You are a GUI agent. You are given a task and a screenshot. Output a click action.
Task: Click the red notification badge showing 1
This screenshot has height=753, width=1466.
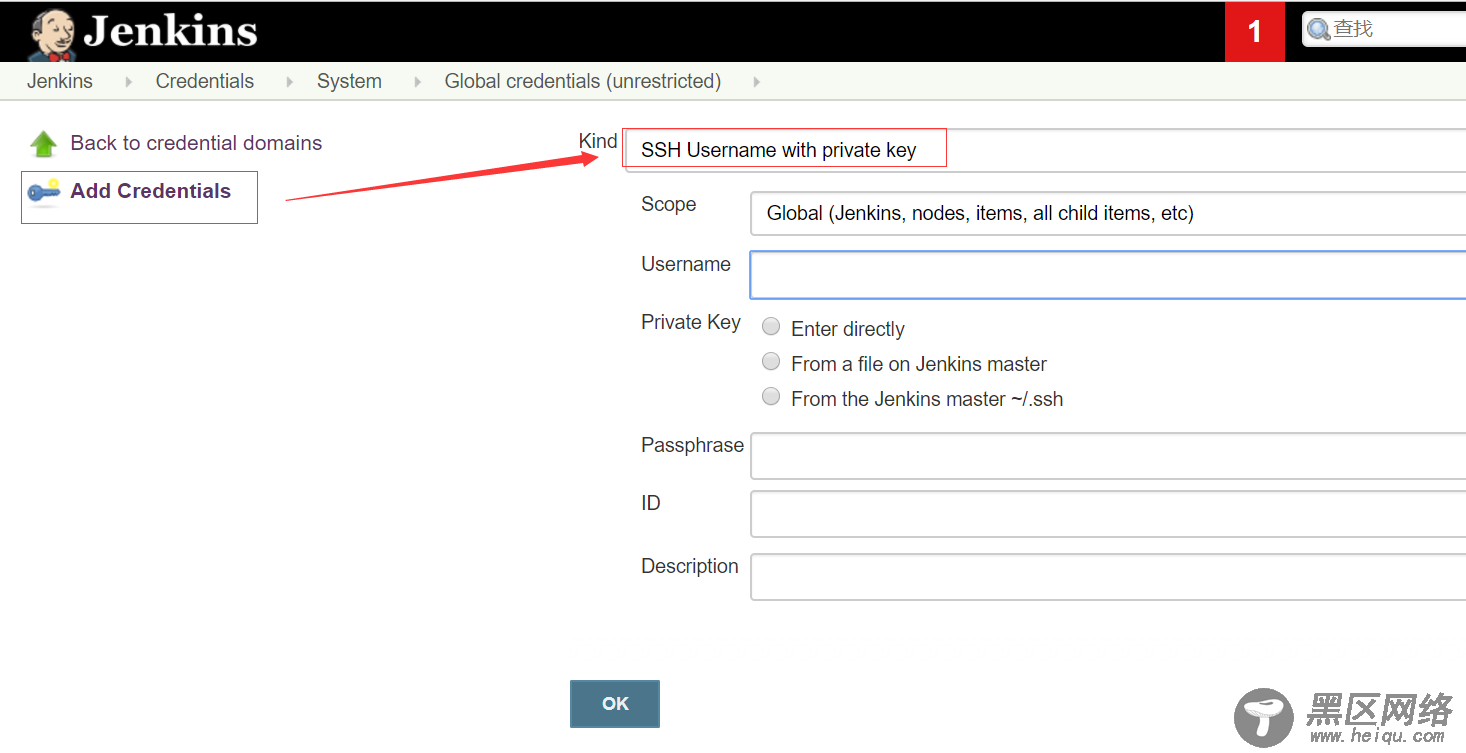[1254, 32]
